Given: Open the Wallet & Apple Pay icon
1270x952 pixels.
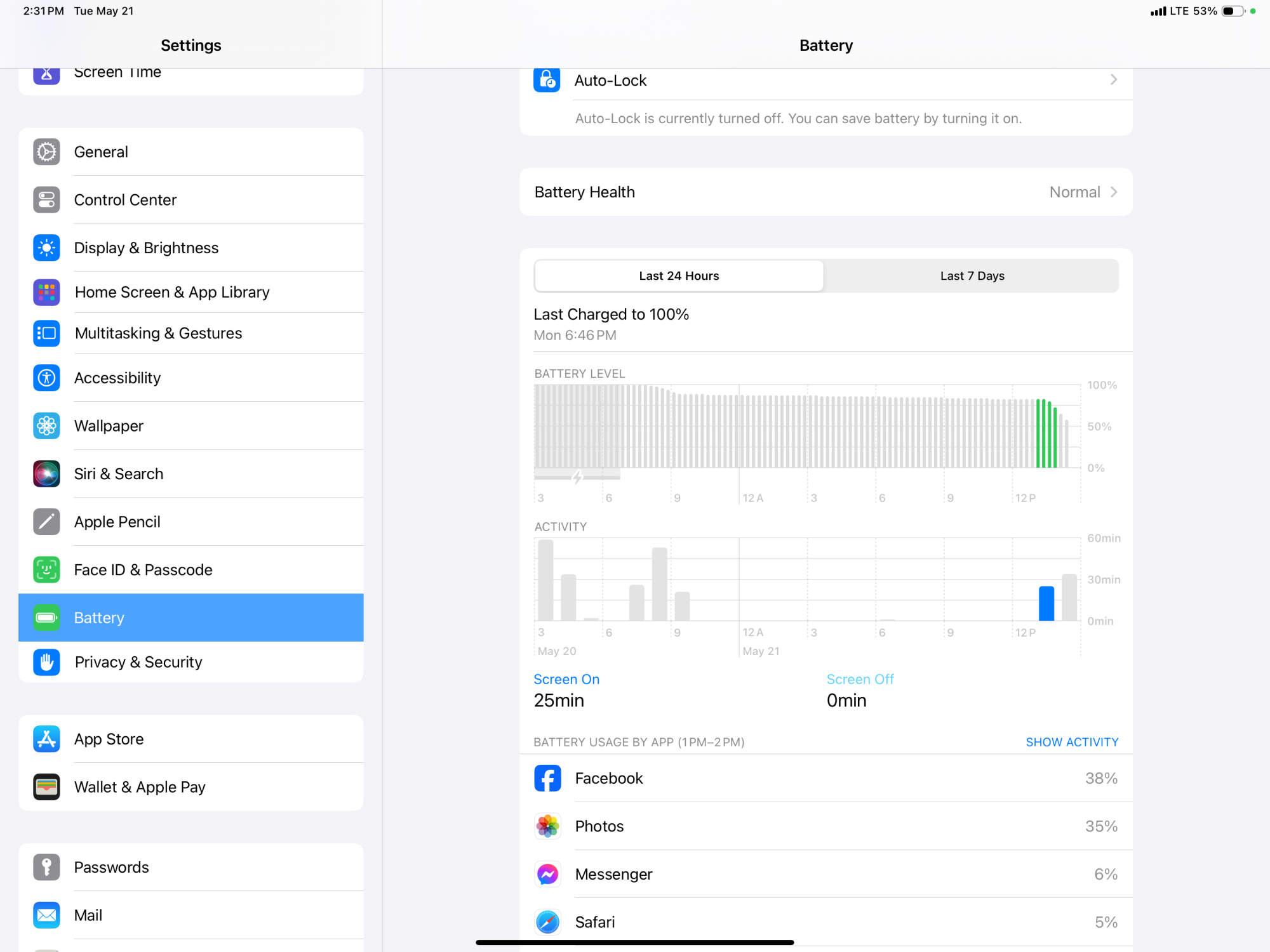Looking at the screenshot, I should click(x=46, y=787).
